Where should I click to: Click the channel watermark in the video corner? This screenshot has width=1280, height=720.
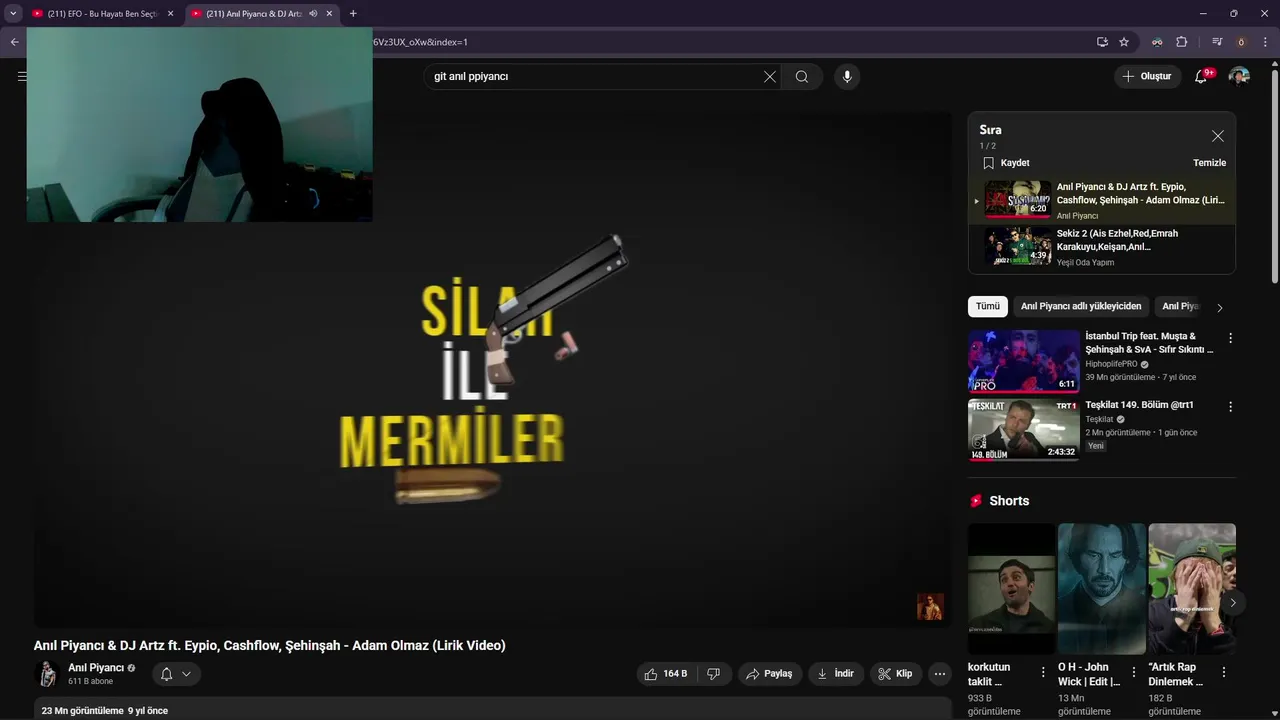[930, 607]
